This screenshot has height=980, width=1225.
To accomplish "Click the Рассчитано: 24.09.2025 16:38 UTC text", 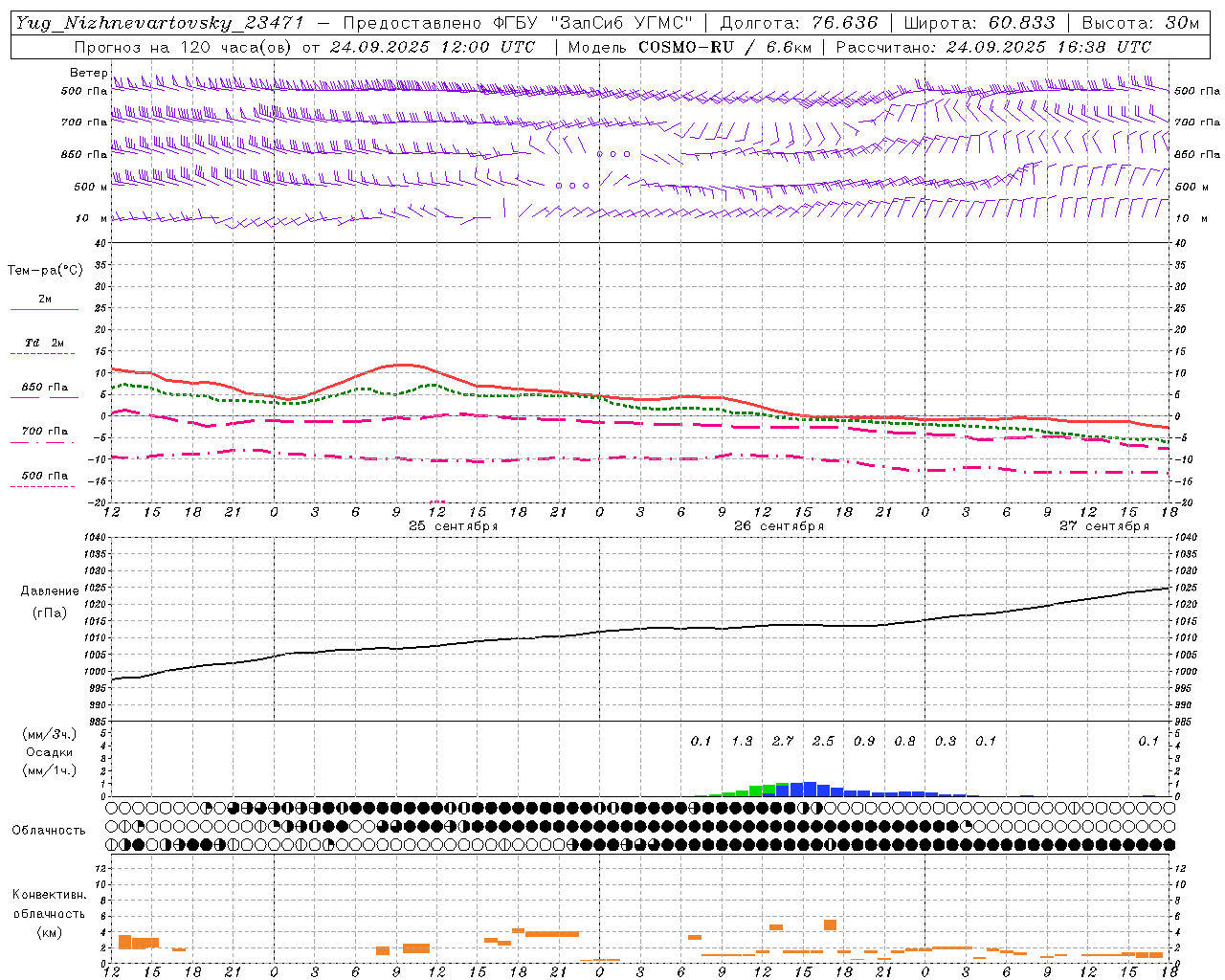I will tap(993, 47).
